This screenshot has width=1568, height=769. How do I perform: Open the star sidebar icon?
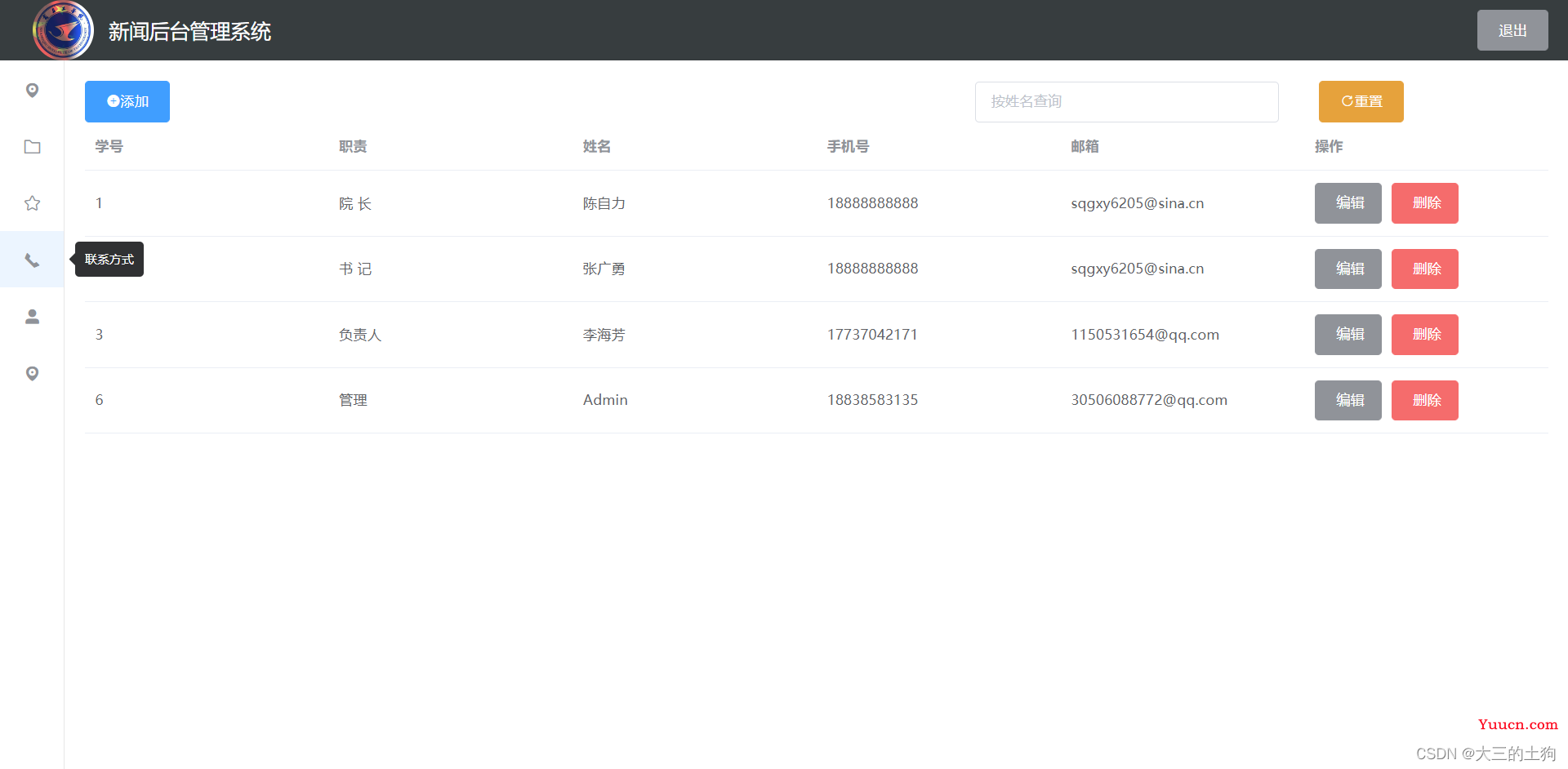tap(32, 203)
